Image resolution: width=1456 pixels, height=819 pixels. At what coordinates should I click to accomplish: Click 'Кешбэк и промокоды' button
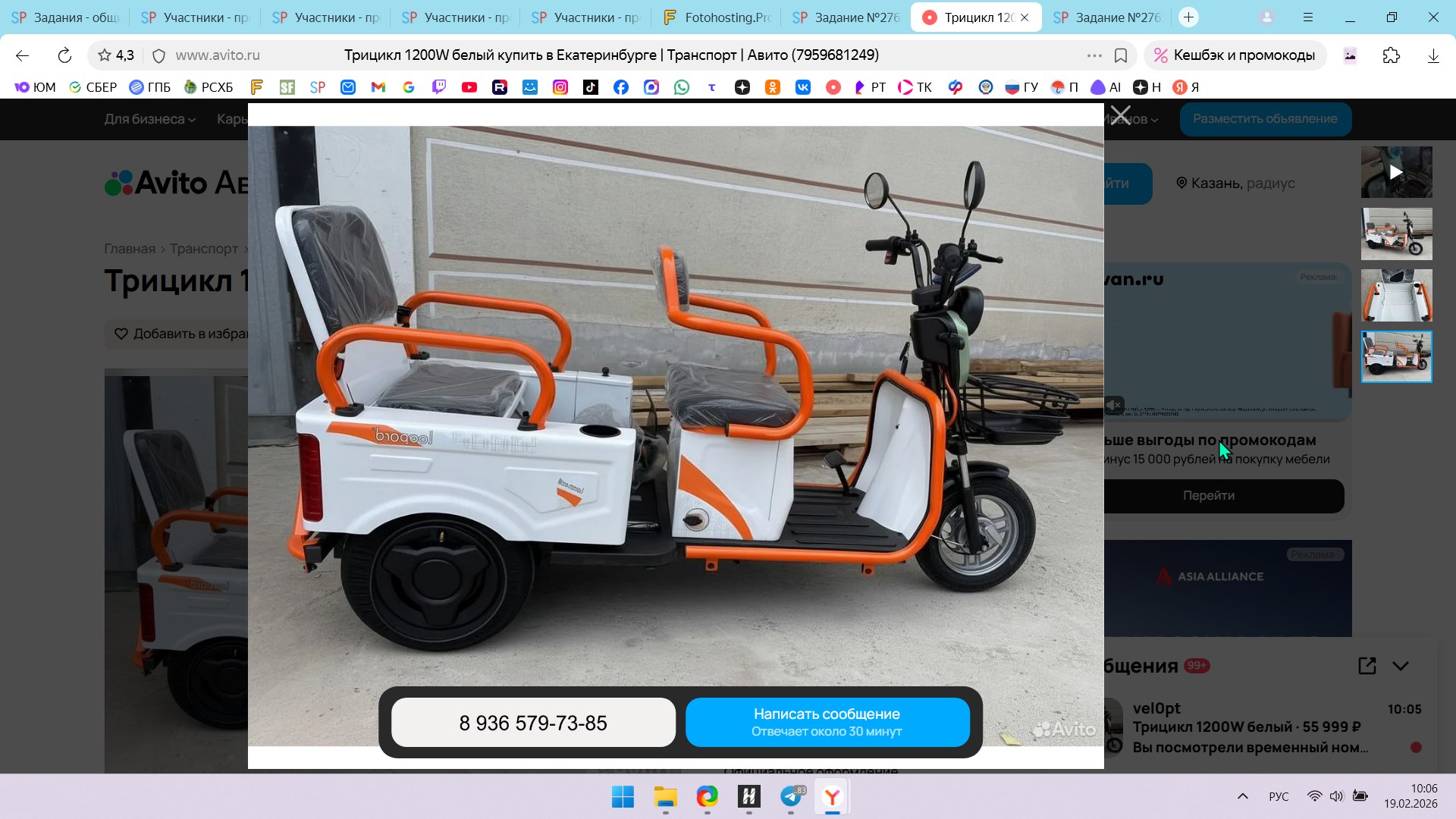[1235, 55]
